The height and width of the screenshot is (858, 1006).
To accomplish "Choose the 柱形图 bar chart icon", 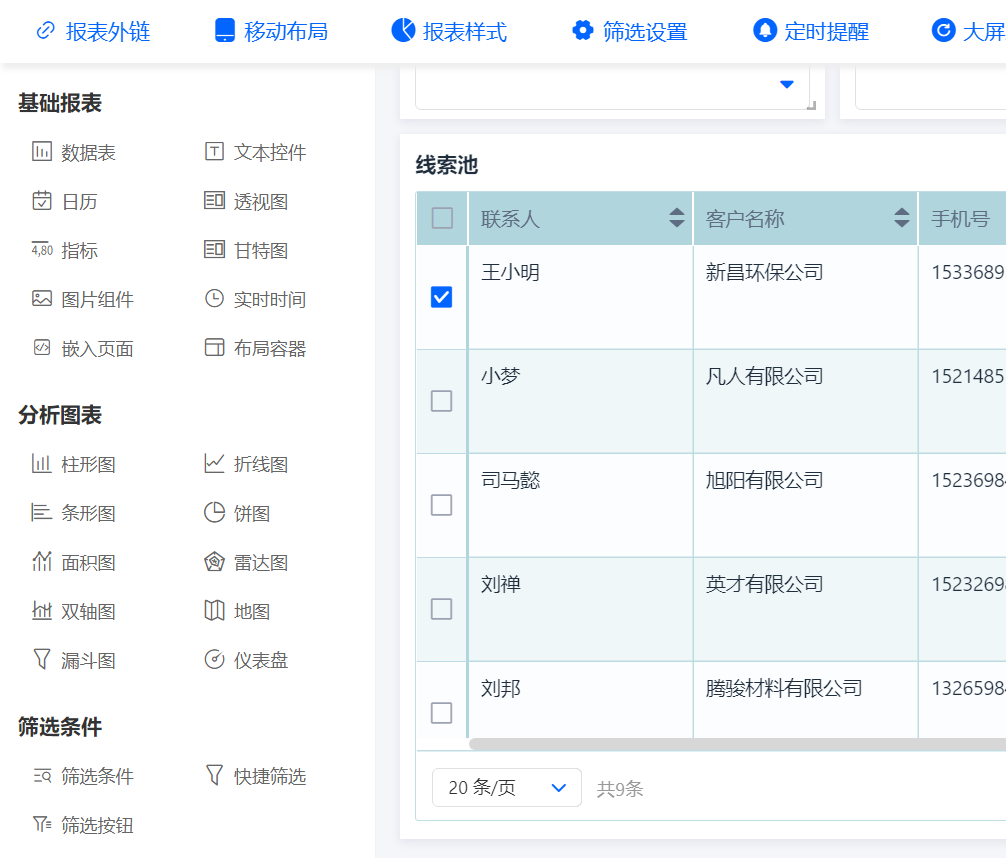I will (42, 464).
